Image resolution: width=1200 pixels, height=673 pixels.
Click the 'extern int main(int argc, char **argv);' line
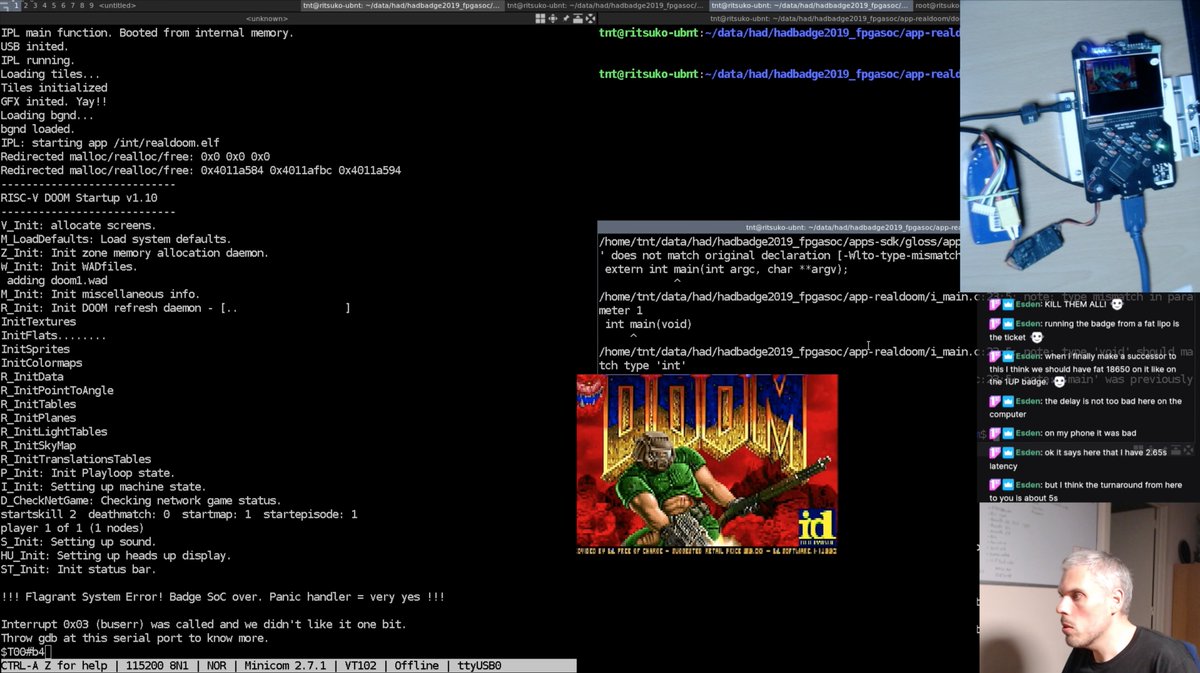tap(726, 269)
